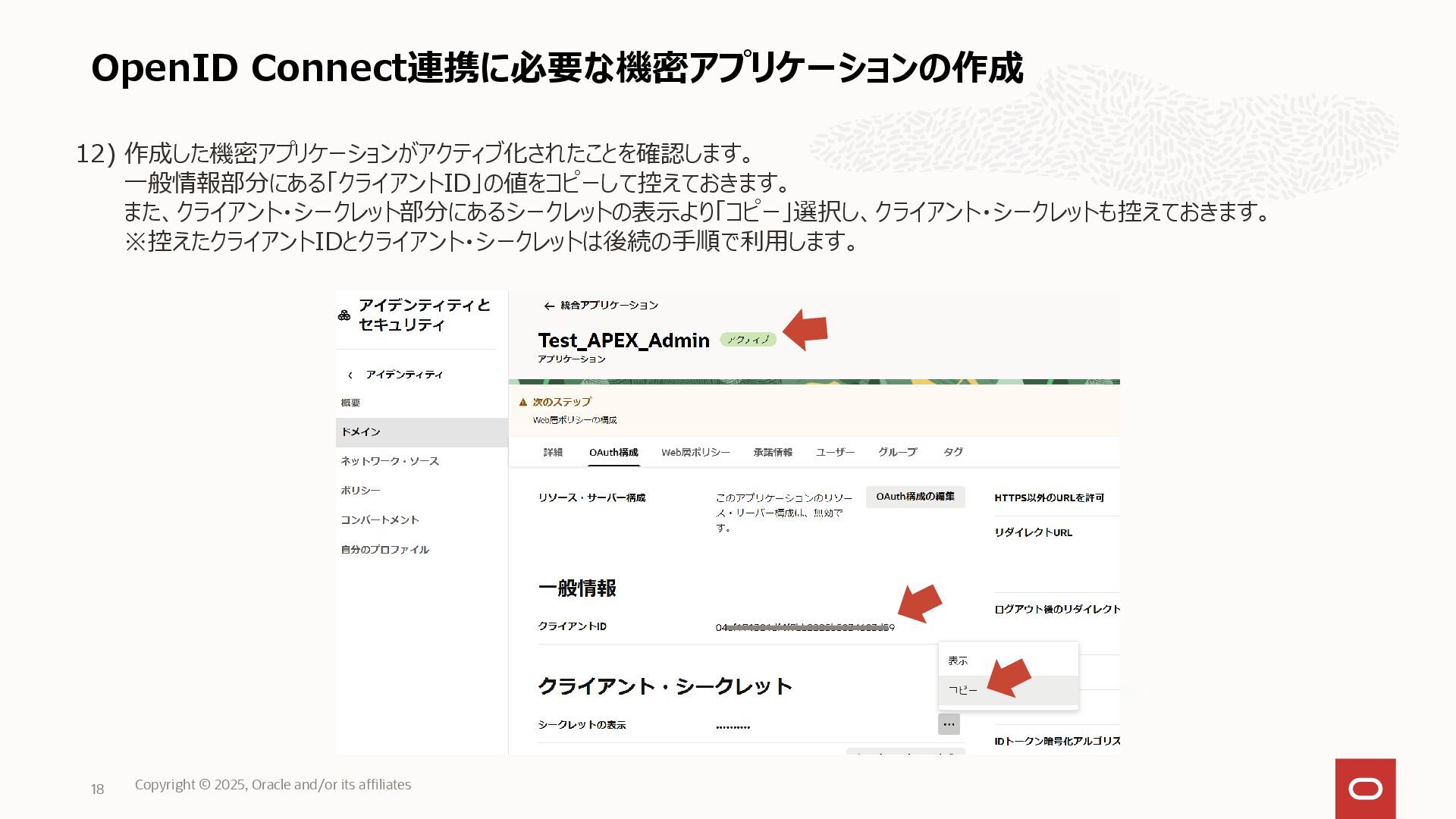Choose 表示 from the popup menu
This screenshot has width=1456, height=819.
(x=1008, y=661)
